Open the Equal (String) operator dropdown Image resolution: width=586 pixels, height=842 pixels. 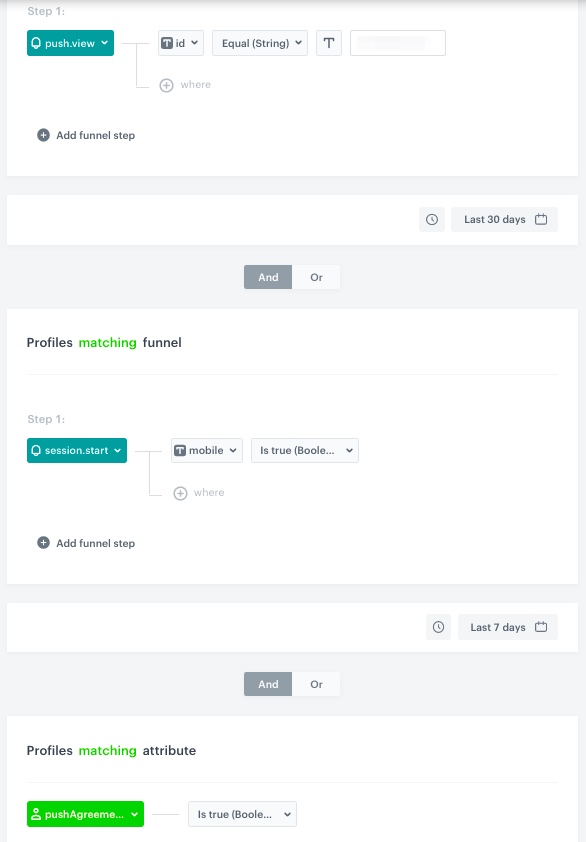259,42
